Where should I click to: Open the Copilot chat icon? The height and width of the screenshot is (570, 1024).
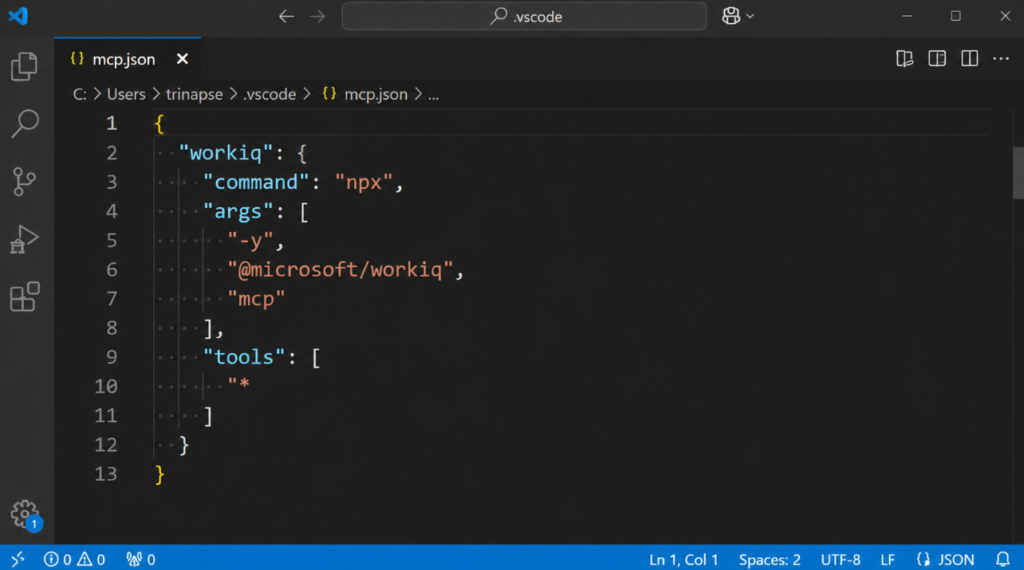tap(731, 16)
